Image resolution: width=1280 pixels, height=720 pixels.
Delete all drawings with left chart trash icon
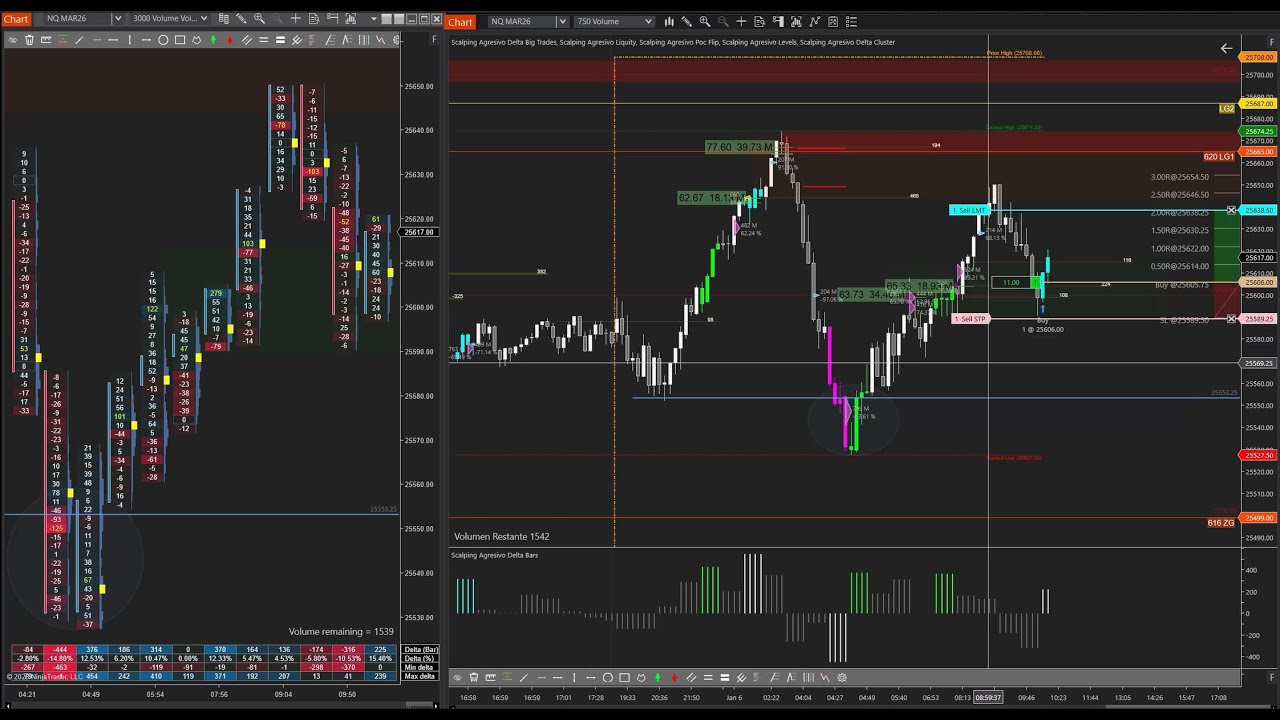coord(29,40)
